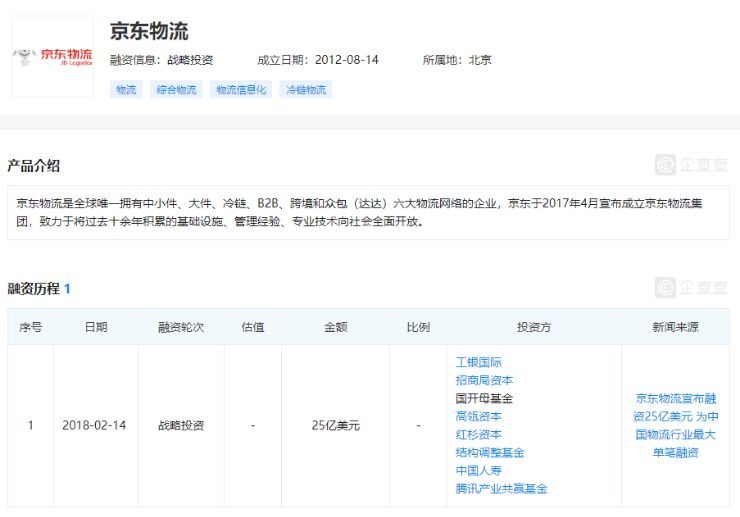Click the 国开母基金 investor entry
The image size is (740, 517).
pyautogui.click(x=485, y=398)
